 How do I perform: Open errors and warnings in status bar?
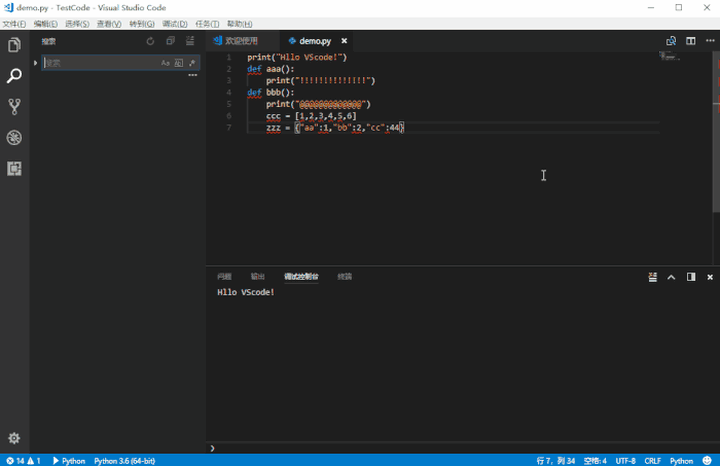(23, 460)
